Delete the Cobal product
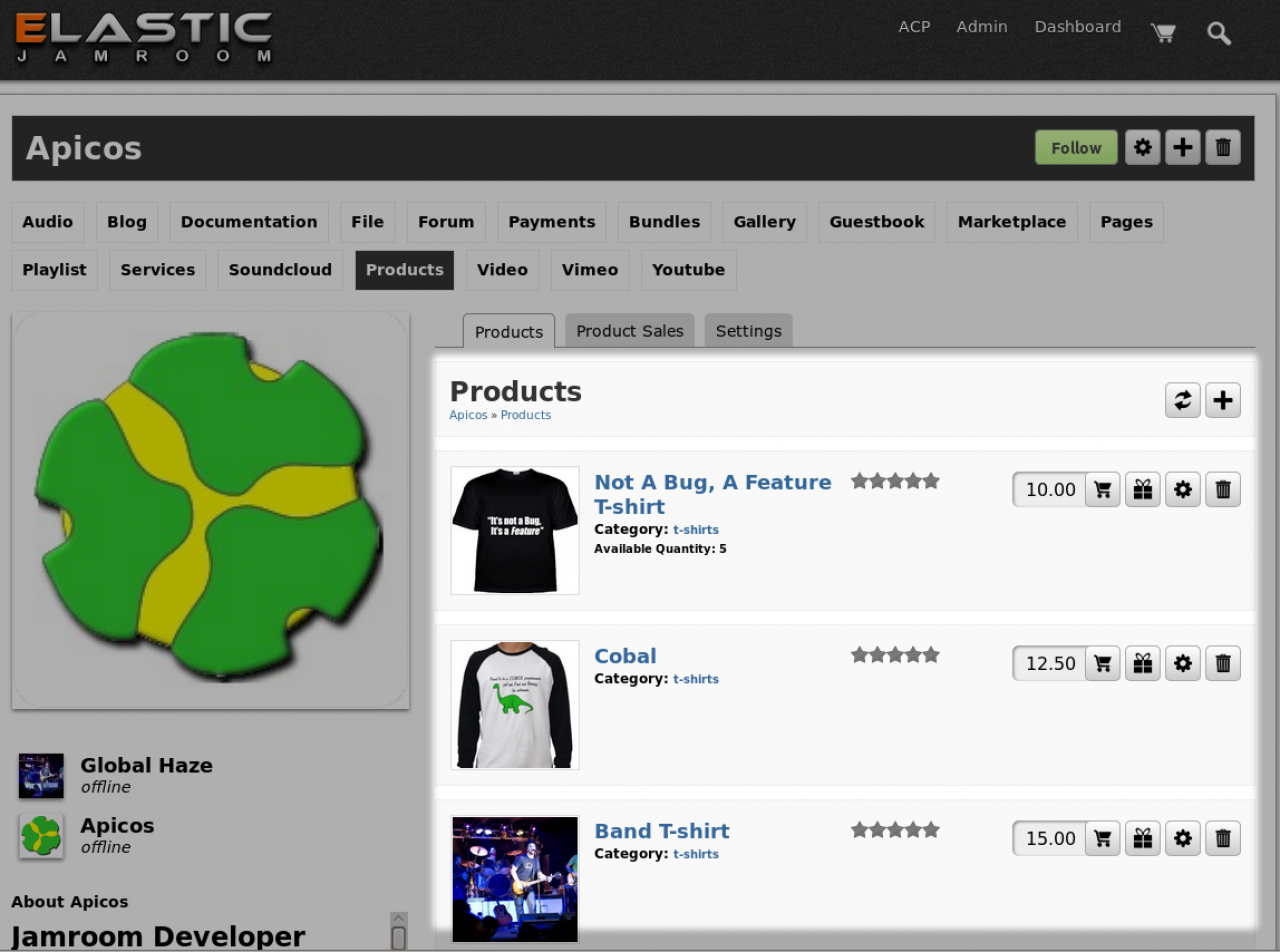The image size is (1280, 952). [1223, 663]
